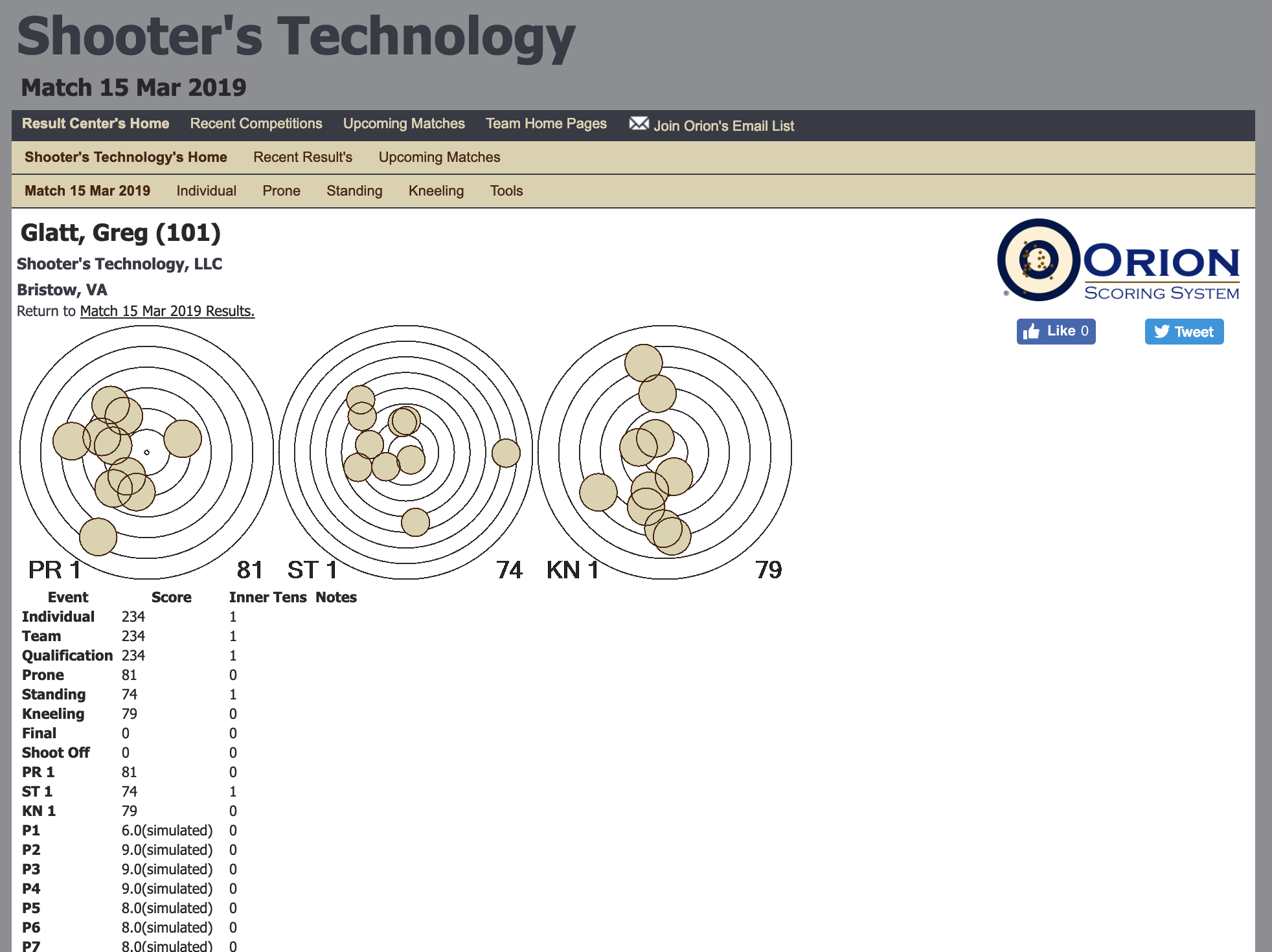Go to Result Center's Home

click(96, 124)
